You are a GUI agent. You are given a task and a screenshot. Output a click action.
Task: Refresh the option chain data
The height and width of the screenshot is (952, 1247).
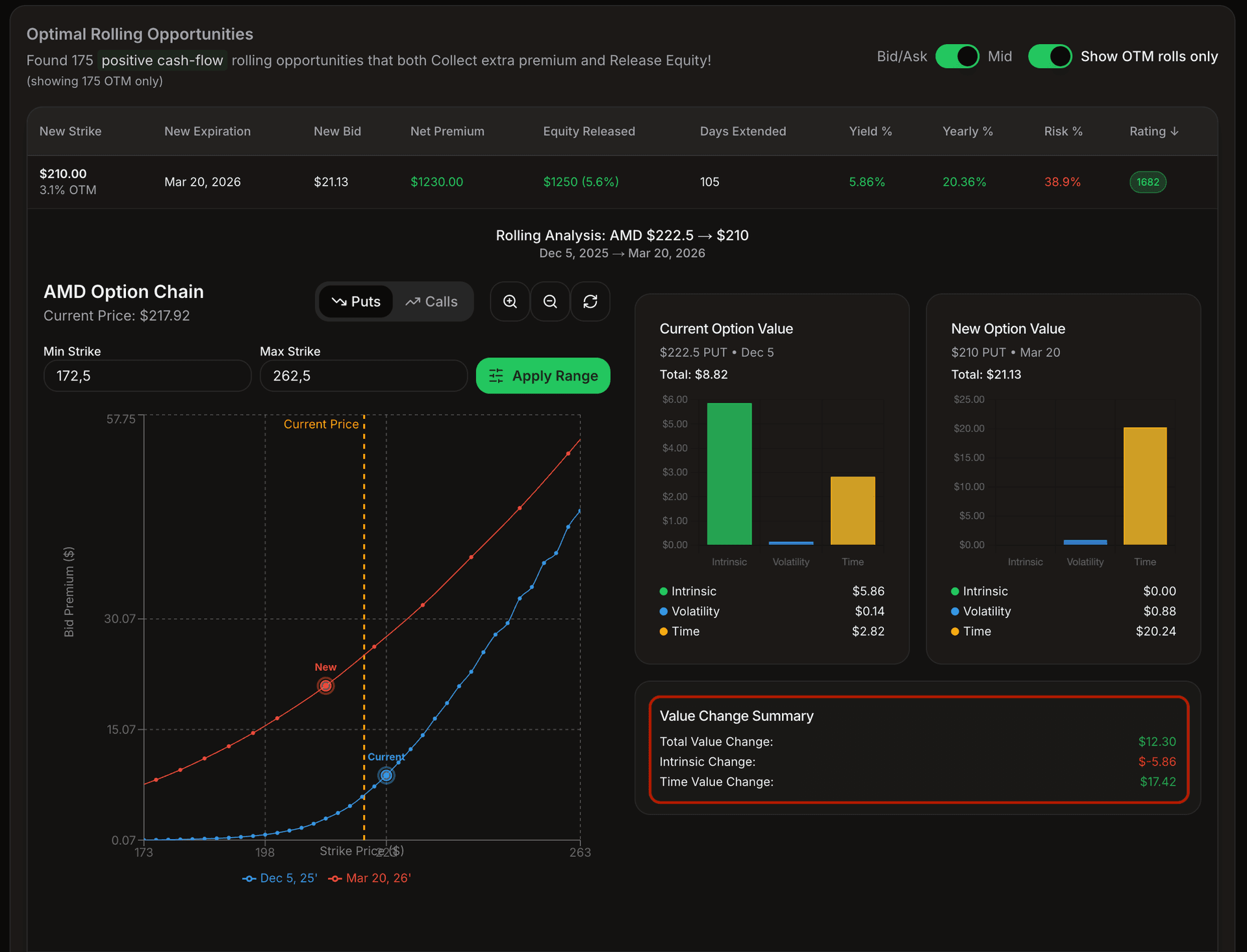pos(590,301)
